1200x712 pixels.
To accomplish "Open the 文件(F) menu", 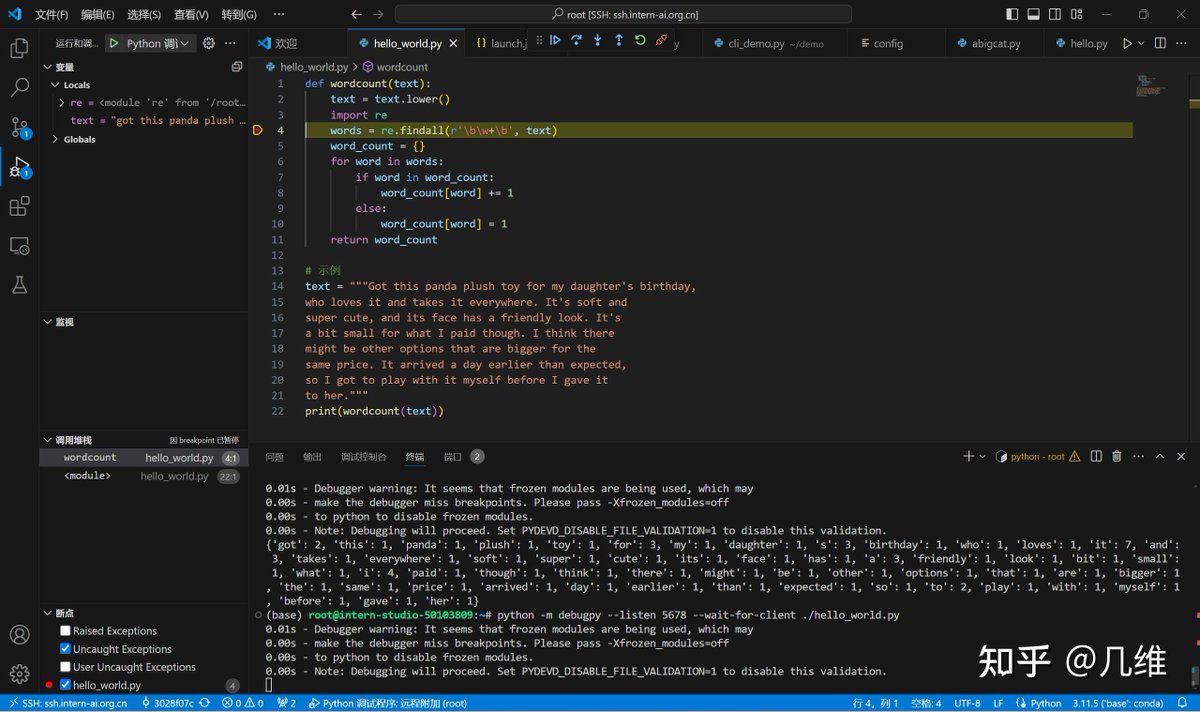I will point(51,15).
